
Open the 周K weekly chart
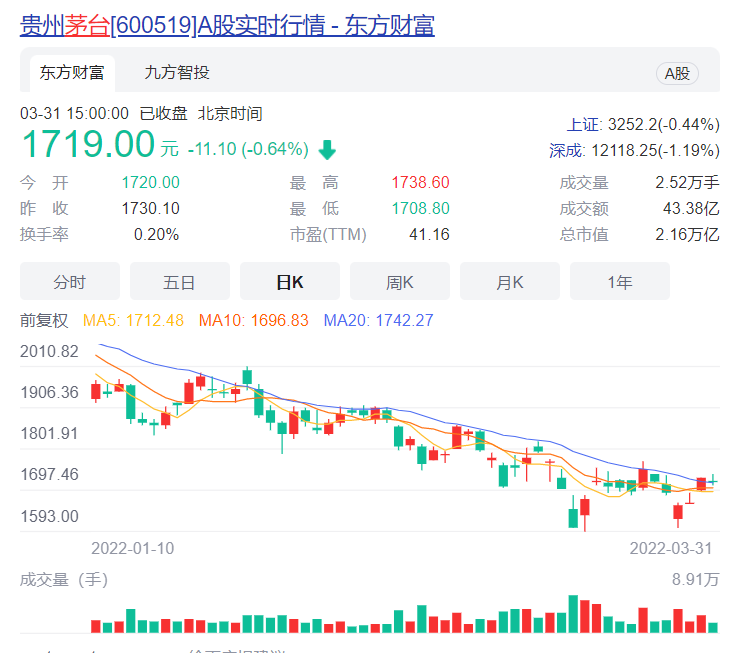pos(400,282)
